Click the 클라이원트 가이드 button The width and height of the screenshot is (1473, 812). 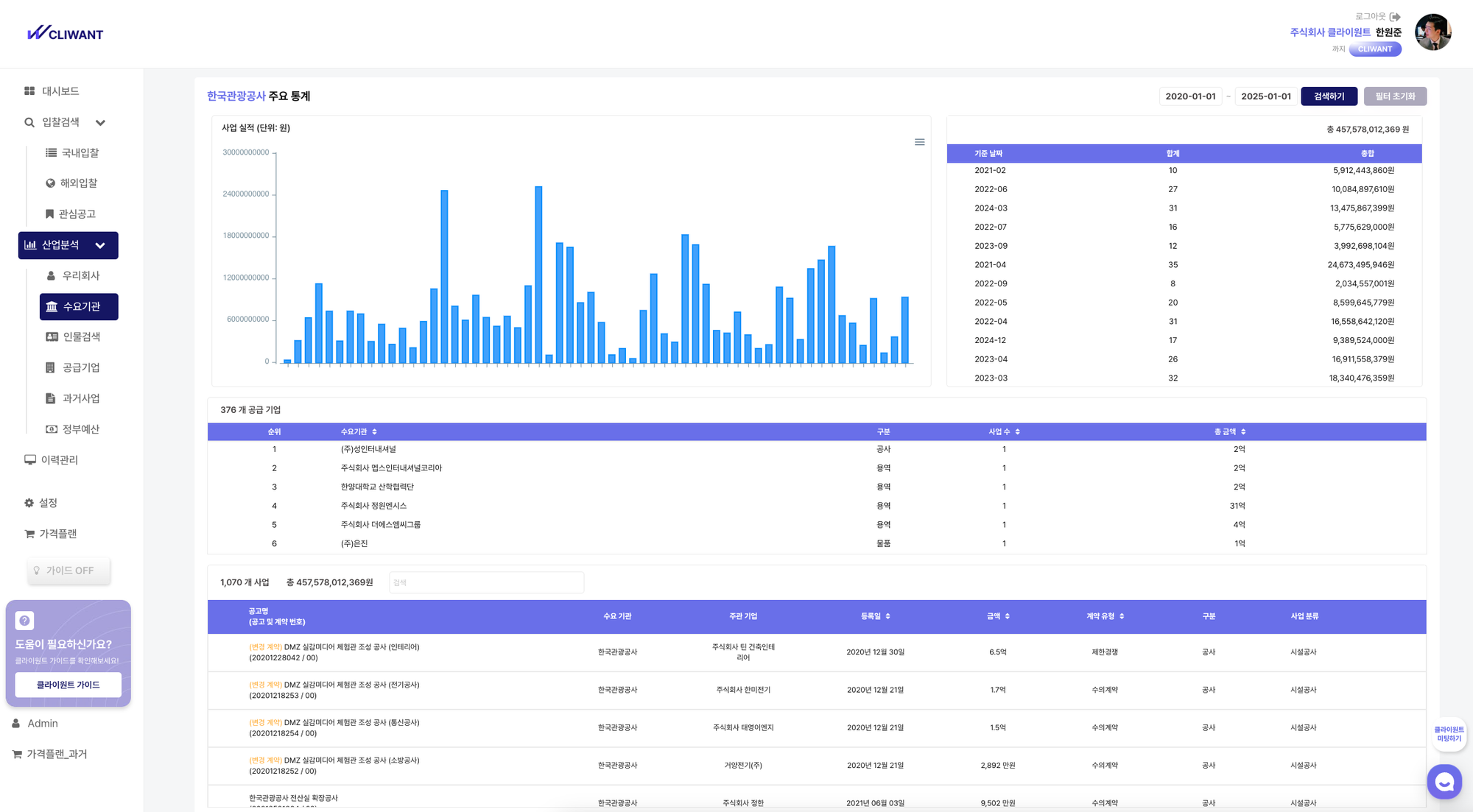68,685
